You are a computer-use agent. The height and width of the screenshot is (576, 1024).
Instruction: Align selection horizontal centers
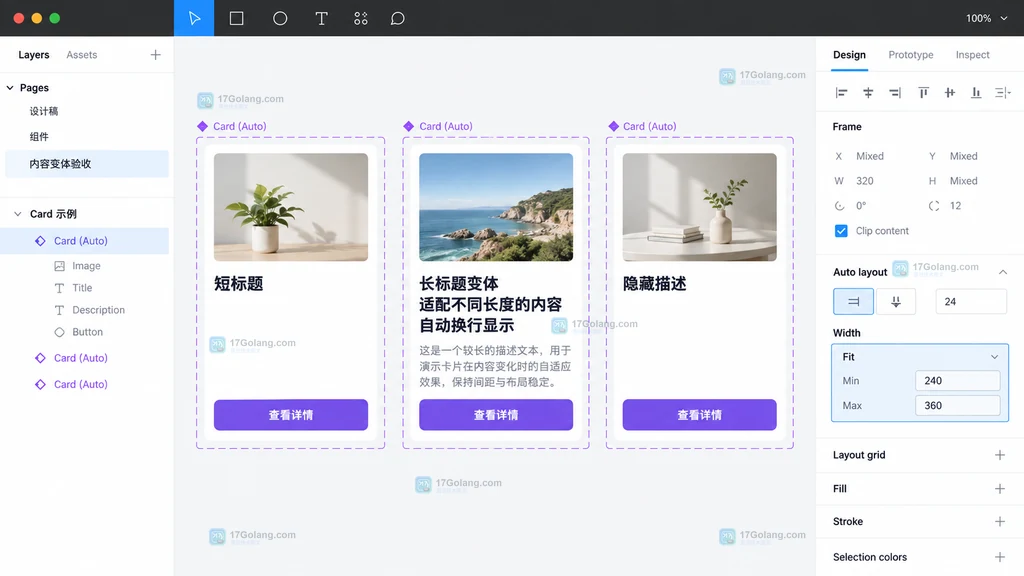pyautogui.click(x=868, y=93)
